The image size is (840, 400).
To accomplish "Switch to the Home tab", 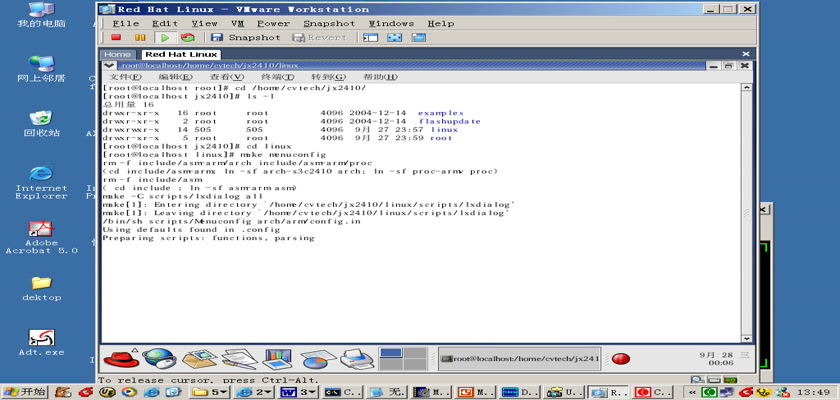I will [x=117, y=54].
